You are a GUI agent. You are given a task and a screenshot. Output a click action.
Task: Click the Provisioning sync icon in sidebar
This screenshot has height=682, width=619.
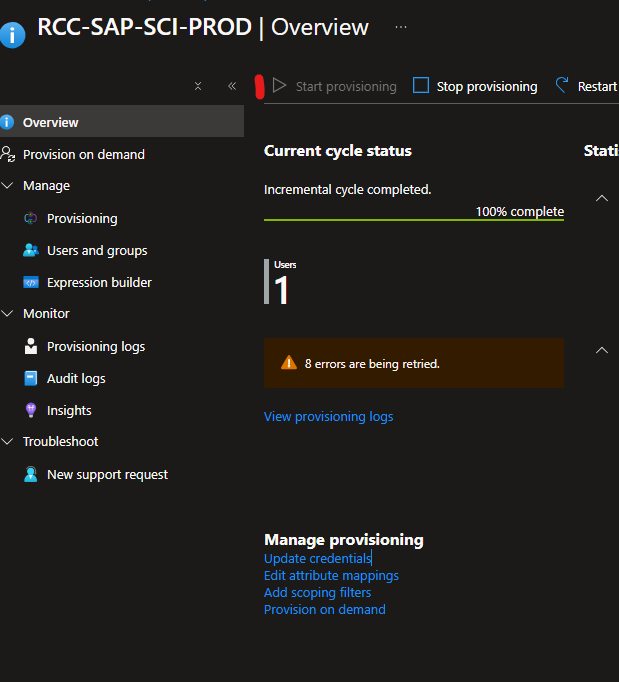click(x=30, y=218)
